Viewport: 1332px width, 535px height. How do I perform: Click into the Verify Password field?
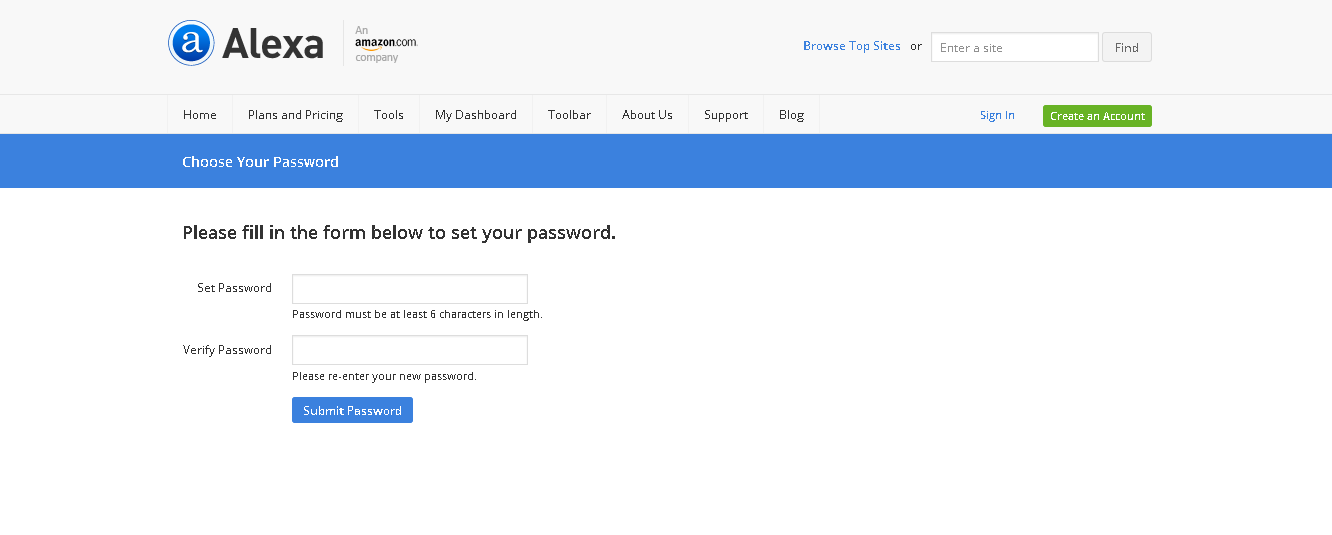409,350
